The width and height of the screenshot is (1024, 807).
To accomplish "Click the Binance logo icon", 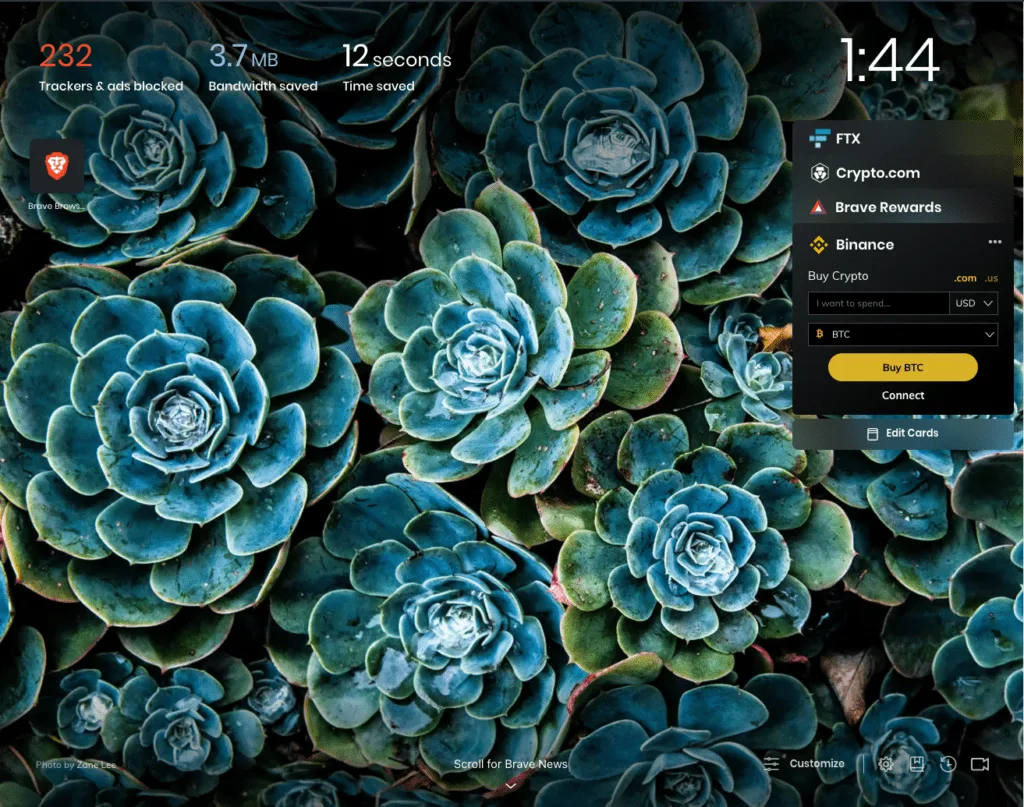I will [819, 245].
